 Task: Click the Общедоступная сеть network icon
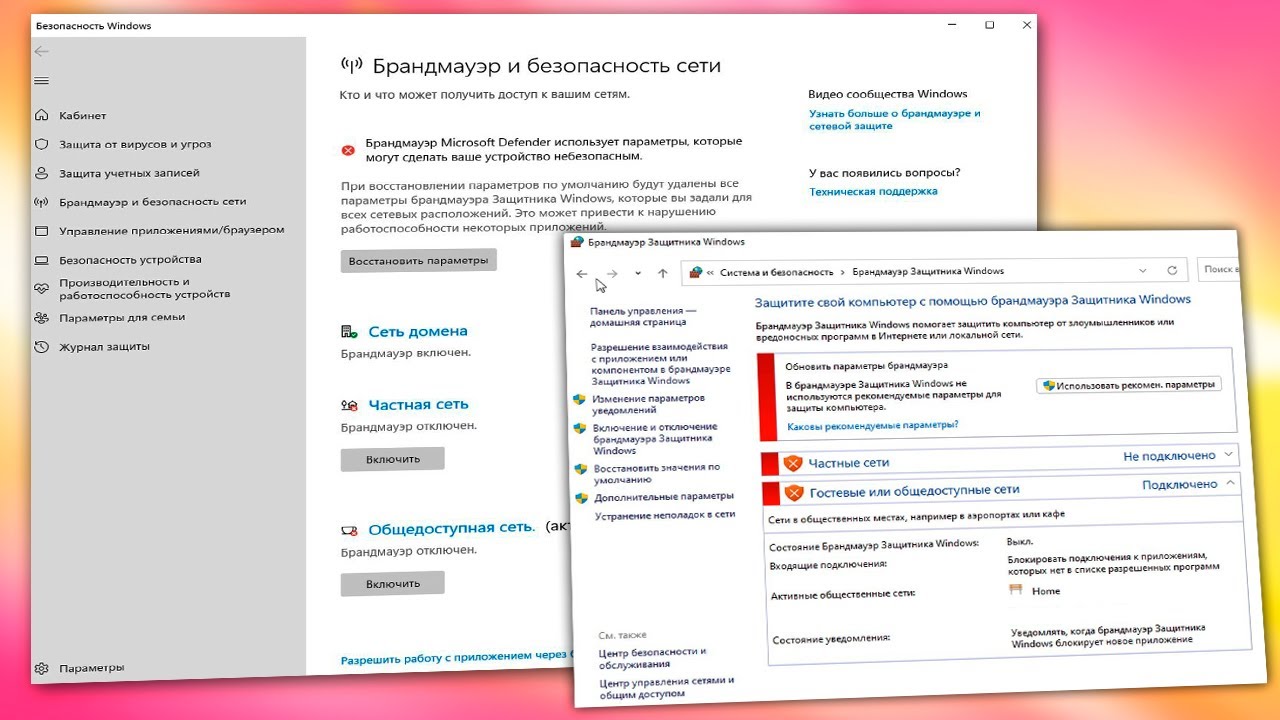click(x=349, y=530)
